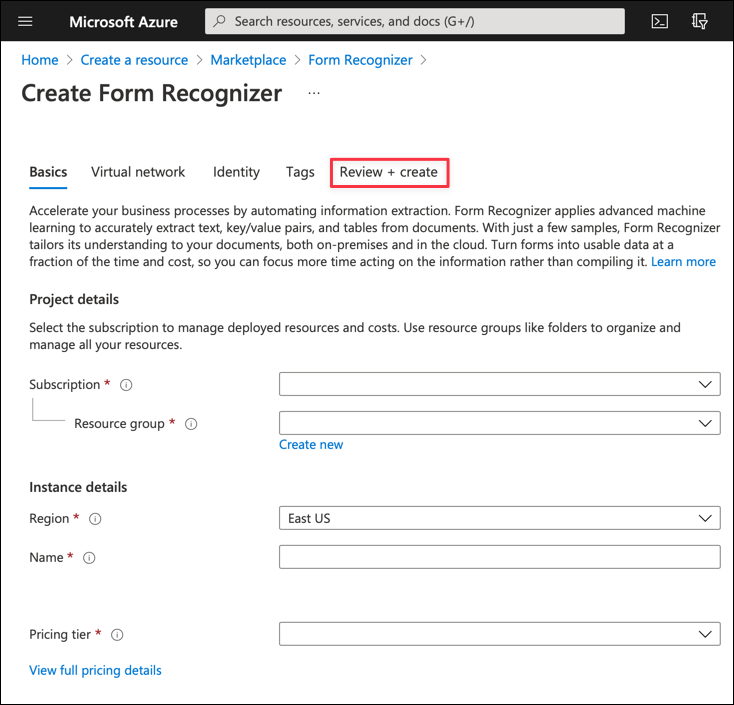Click the Resource group field label
The image size is (734, 705).
click(119, 424)
